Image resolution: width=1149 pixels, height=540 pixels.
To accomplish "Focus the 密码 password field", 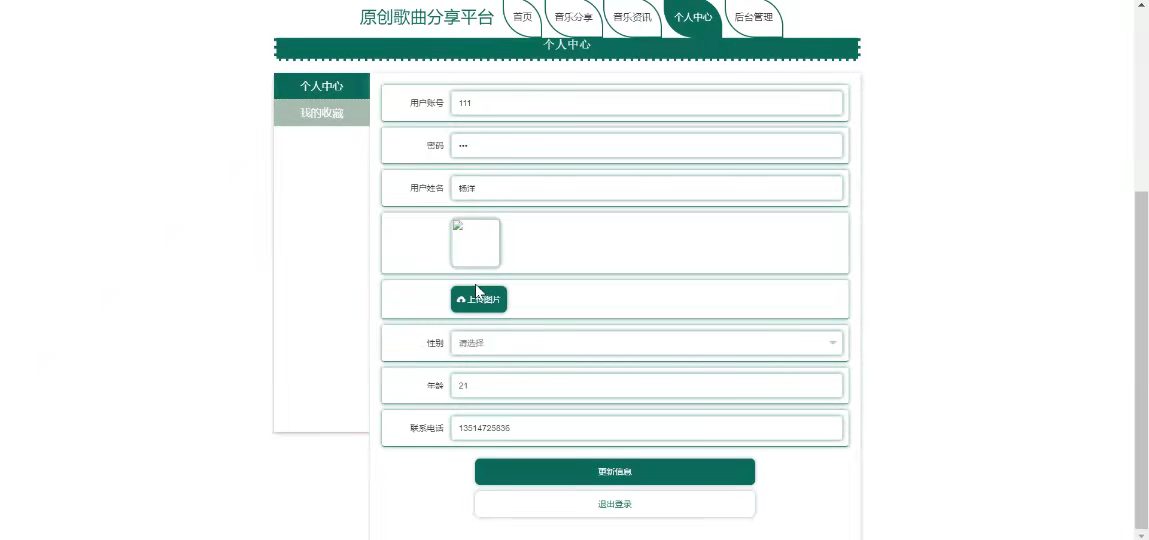I will point(646,146).
